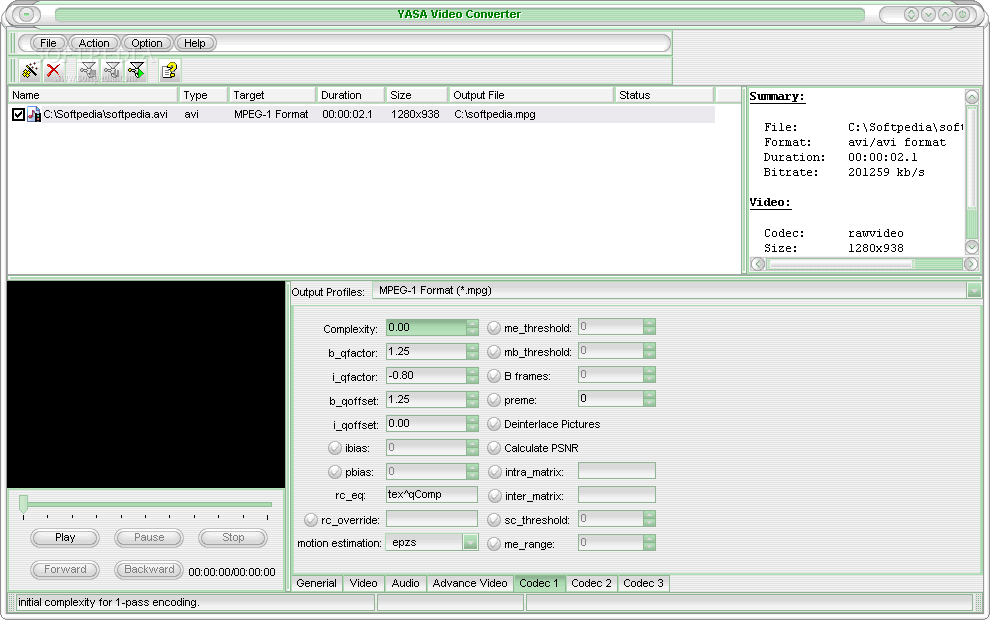Enable the inter_matrix option

(494, 496)
